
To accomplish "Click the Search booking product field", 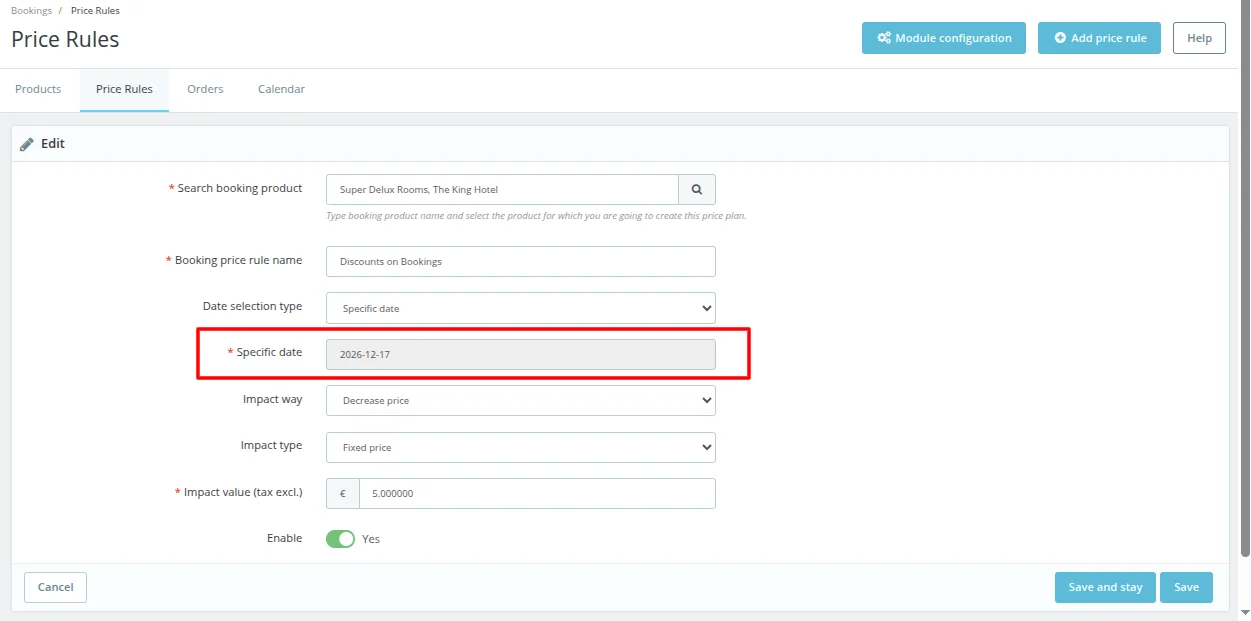I will 502,189.
